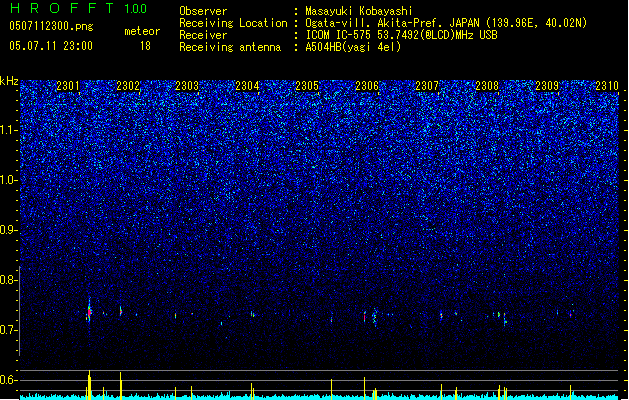Click the date stamp 05.07.11 23:00

tap(51, 46)
